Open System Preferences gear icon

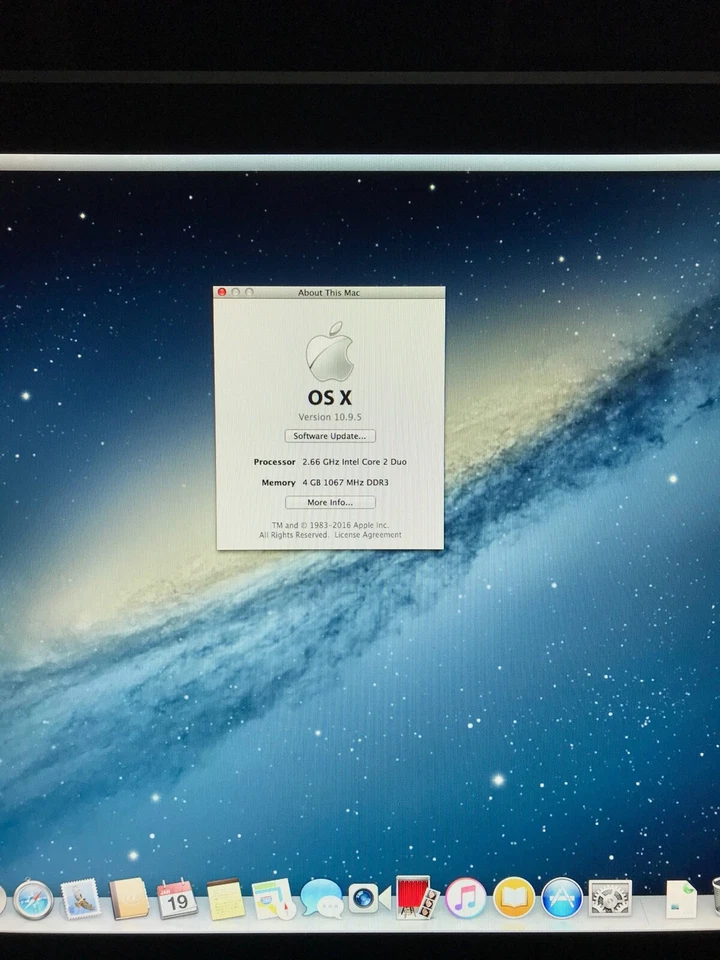click(x=610, y=898)
